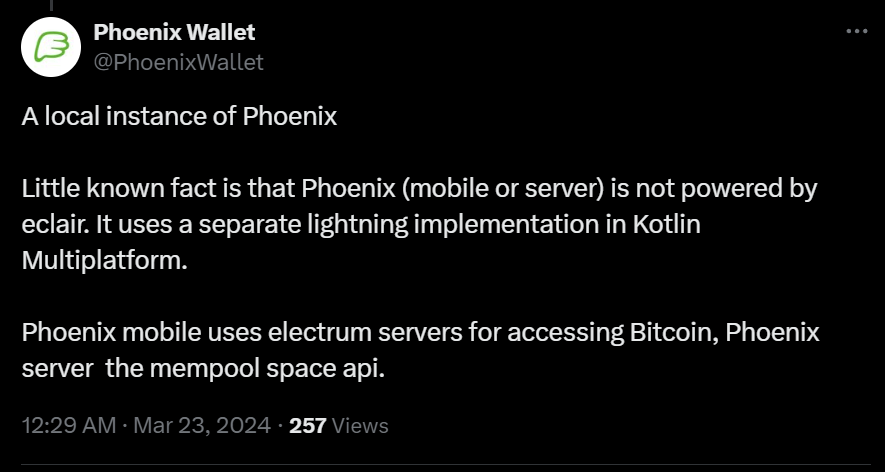The height and width of the screenshot is (472, 885).
Task: Click the 257 view count number
Action: [308, 425]
